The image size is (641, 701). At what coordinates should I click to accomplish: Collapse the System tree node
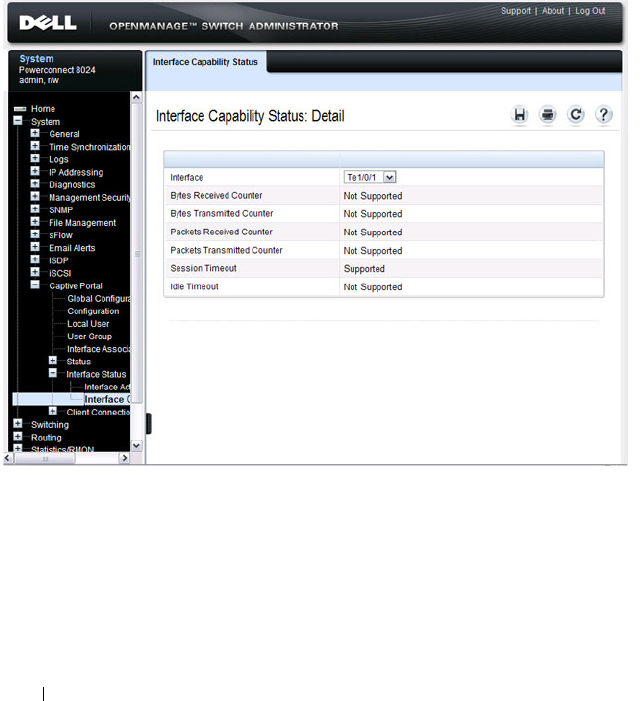click(x=18, y=121)
